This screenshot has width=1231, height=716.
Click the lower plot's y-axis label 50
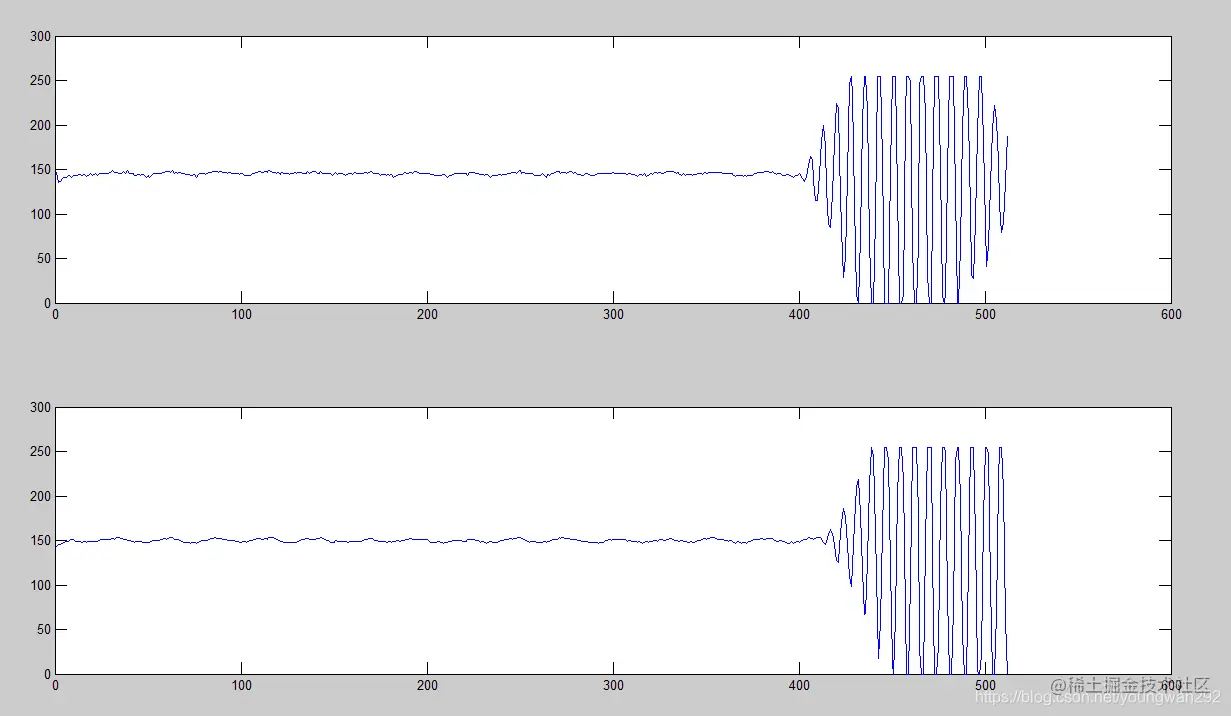[x=43, y=630]
